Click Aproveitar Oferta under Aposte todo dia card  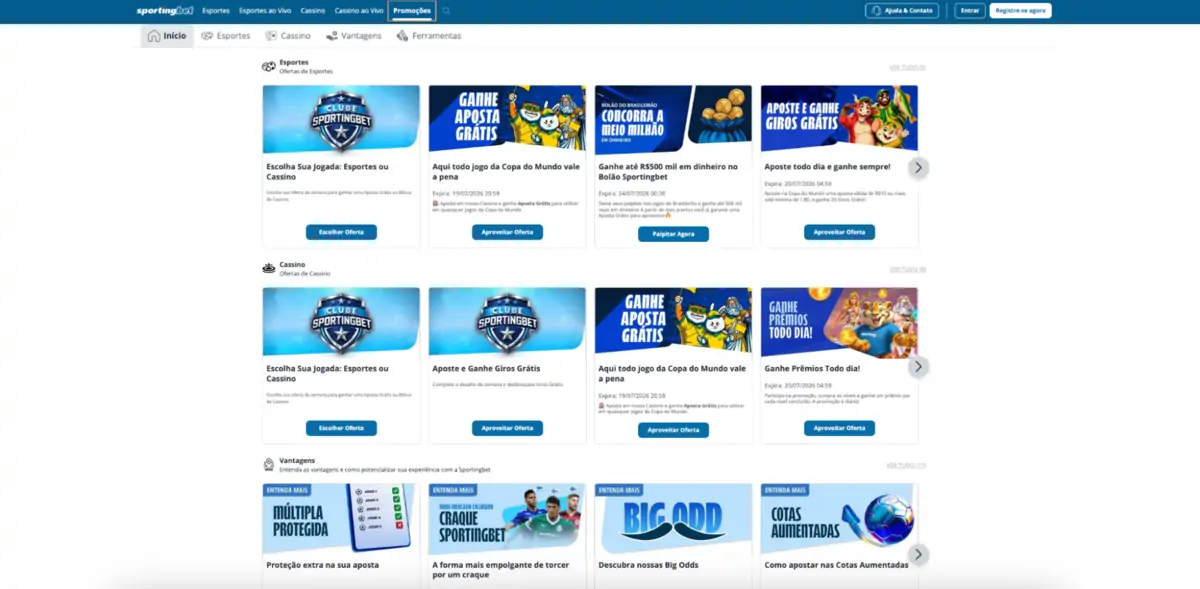[839, 232]
